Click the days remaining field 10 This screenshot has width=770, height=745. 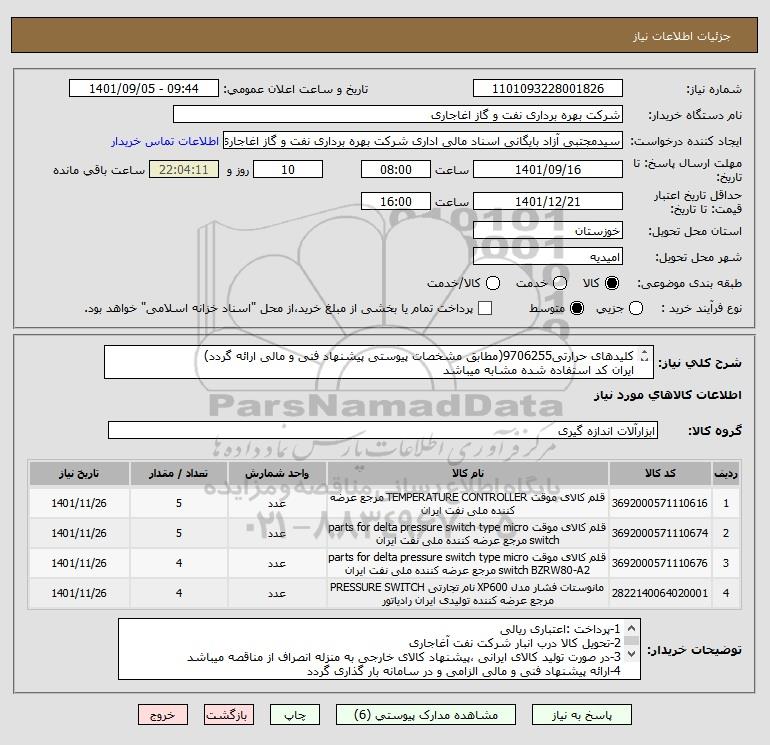pyautogui.click(x=288, y=170)
